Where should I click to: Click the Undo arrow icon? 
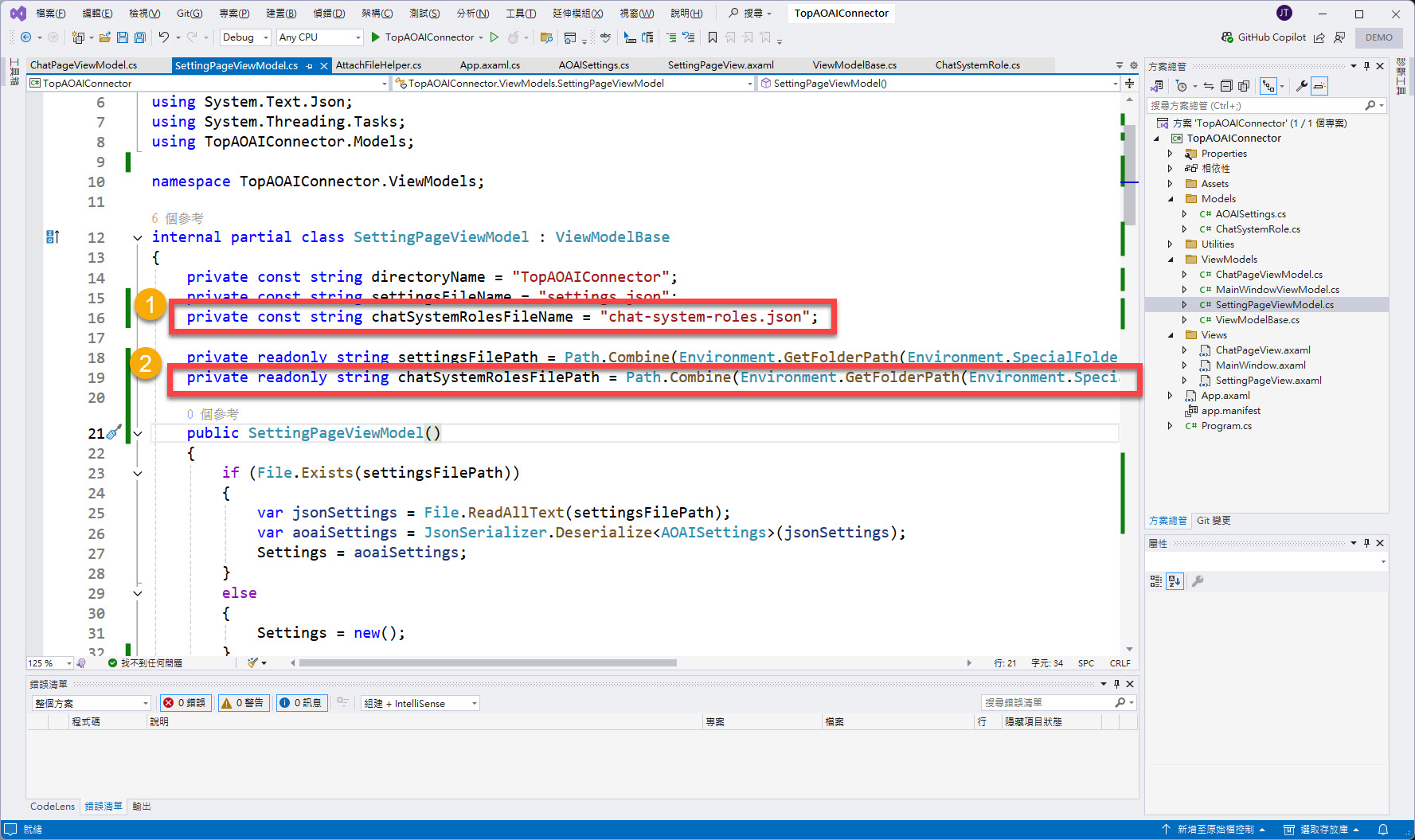pos(163,37)
